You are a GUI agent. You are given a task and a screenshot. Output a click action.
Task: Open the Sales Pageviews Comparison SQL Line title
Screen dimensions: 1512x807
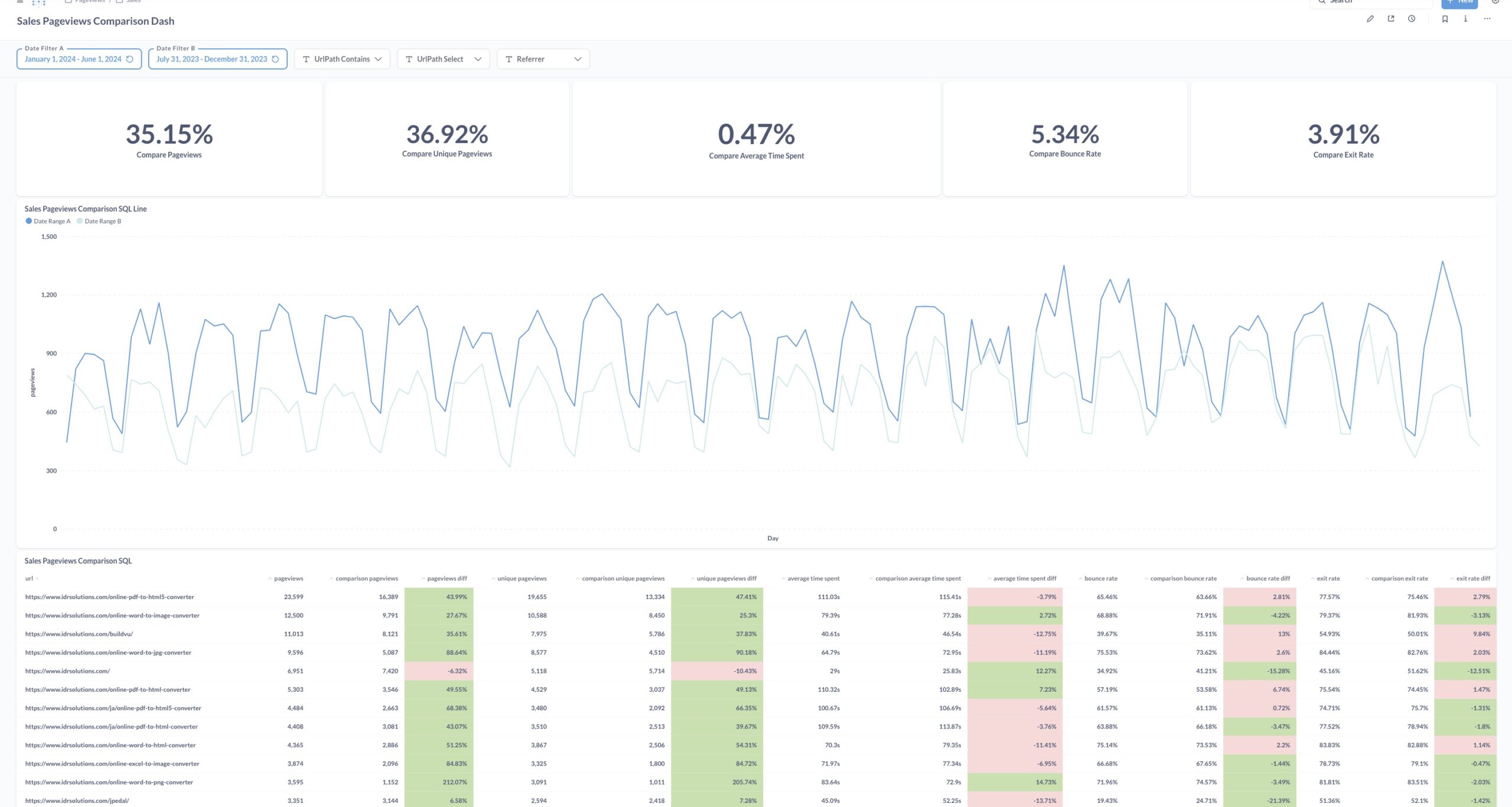[x=86, y=209]
